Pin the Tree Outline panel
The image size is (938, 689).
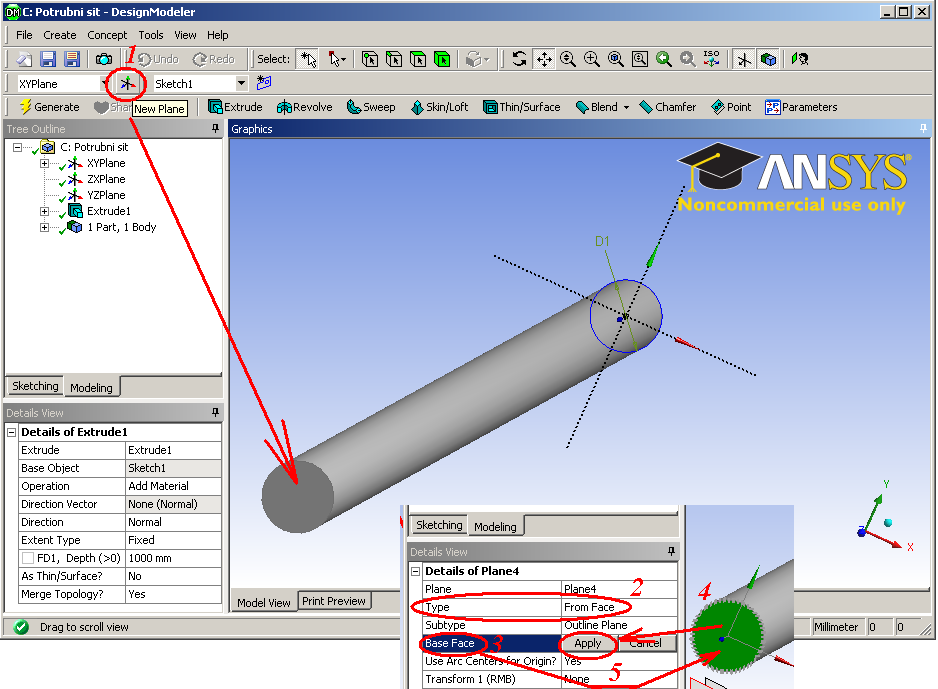click(215, 129)
